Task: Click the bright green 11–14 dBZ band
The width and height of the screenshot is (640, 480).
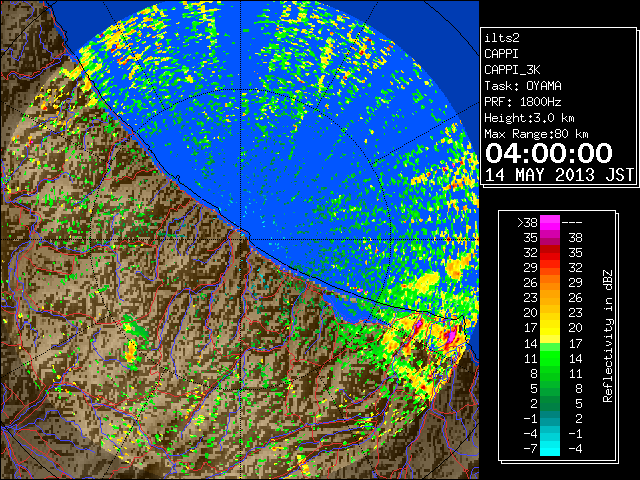Action: 550,358
